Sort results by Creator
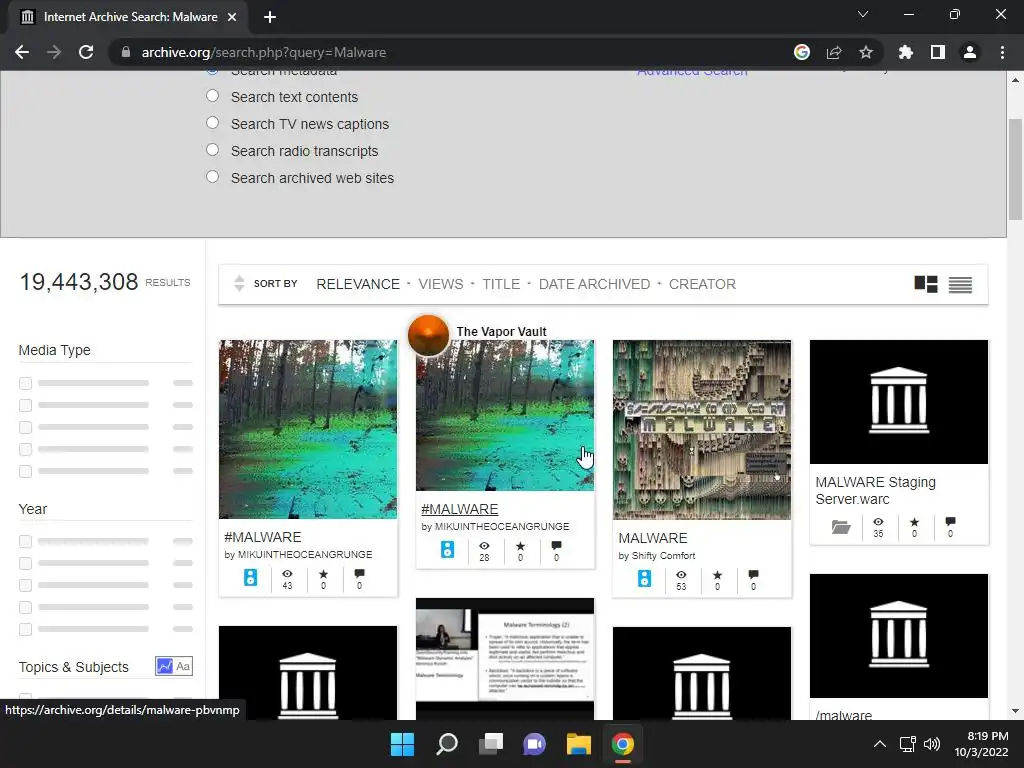The width and height of the screenshot is (1024, 768). (702, 284)
